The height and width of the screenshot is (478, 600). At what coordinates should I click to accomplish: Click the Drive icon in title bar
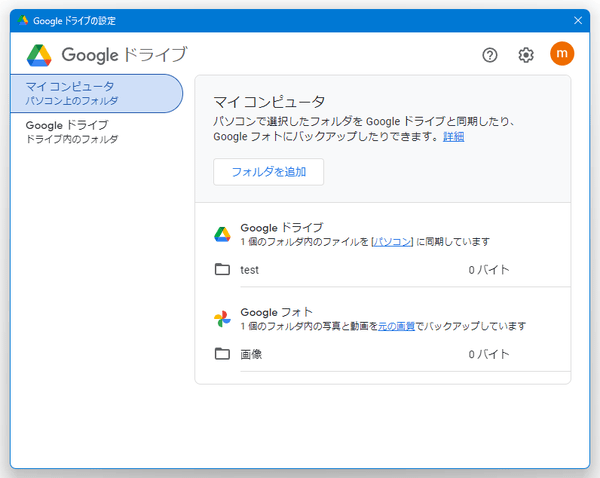(x=23, y=20)
